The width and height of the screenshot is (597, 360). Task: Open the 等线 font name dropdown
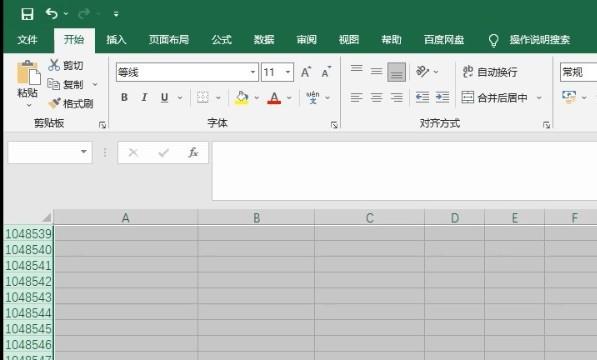pos(252,72)
